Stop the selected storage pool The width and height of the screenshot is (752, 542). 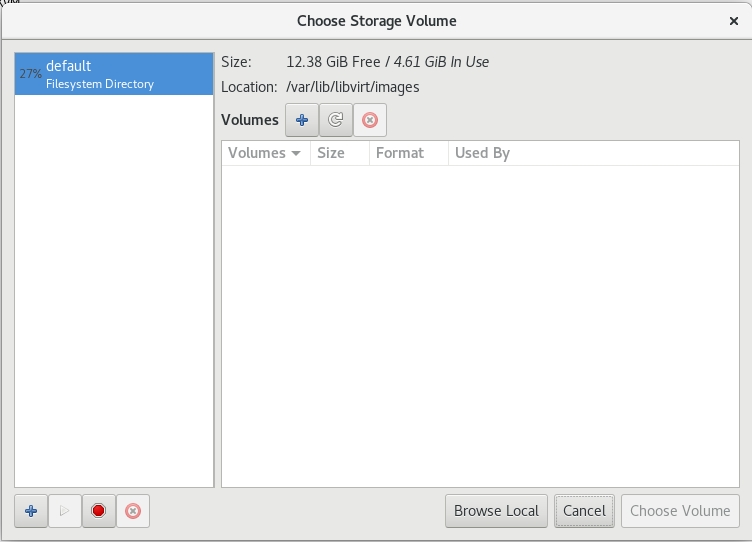[x=98, y=511]
